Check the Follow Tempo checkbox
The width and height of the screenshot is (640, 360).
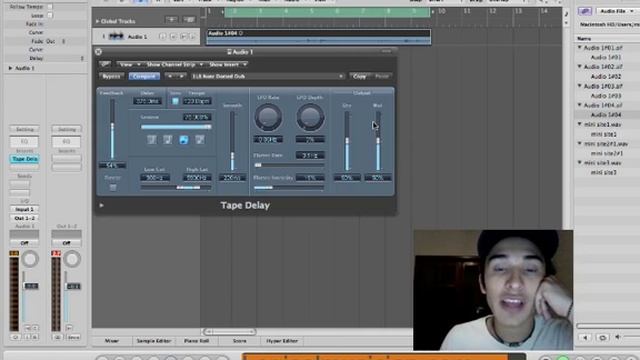50,7
